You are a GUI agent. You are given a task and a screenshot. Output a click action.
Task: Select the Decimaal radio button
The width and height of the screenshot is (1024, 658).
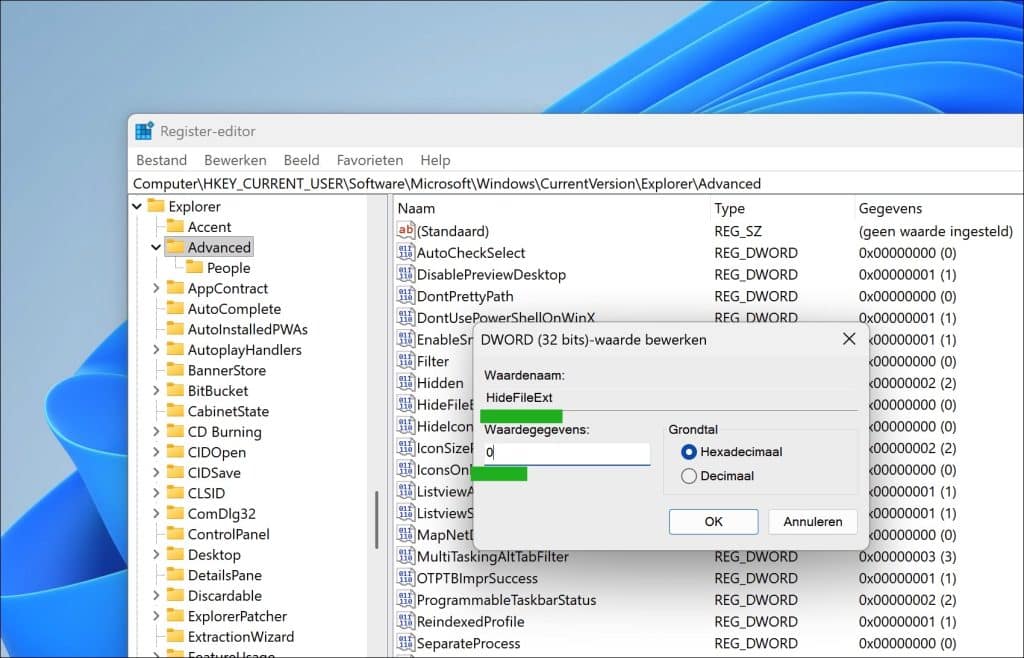(688, 476)
